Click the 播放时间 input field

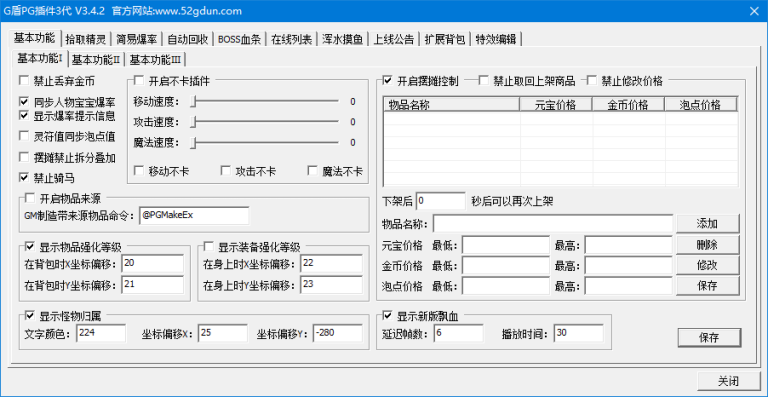tap(579, 333)
